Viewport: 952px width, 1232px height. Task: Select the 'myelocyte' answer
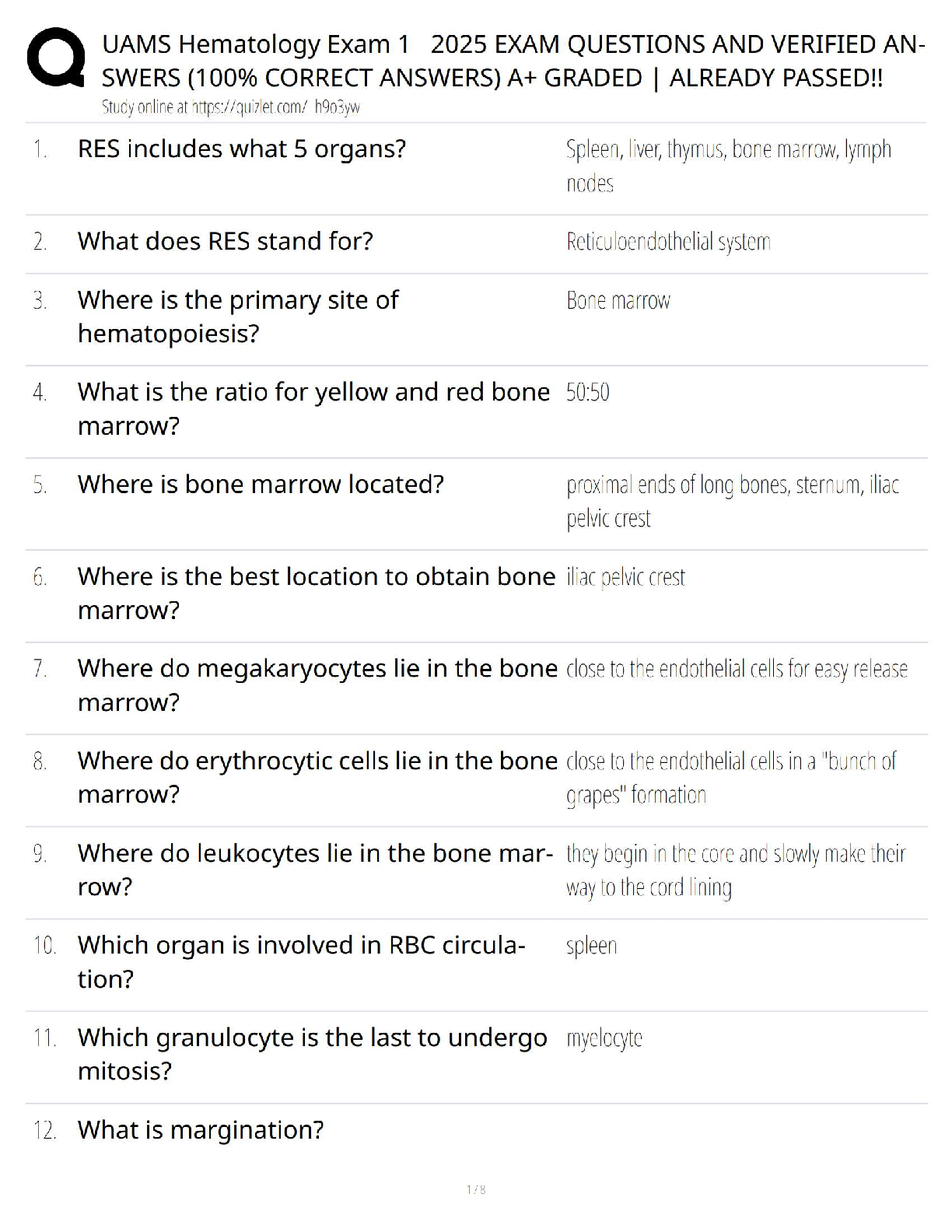pos(604,1038)
